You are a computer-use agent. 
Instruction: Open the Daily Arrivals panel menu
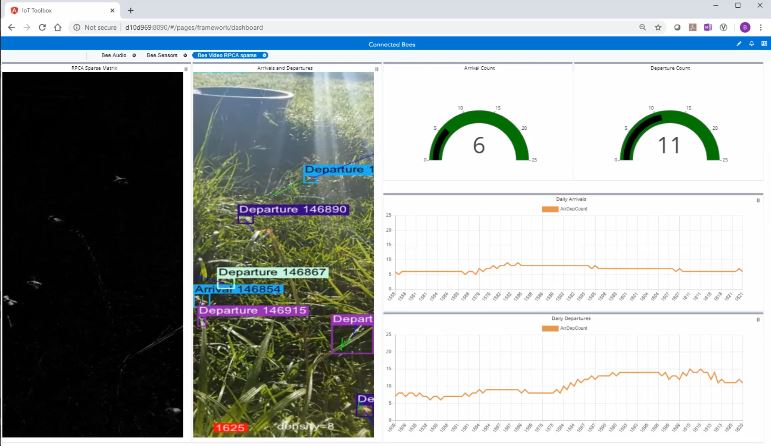pos(759,200)
